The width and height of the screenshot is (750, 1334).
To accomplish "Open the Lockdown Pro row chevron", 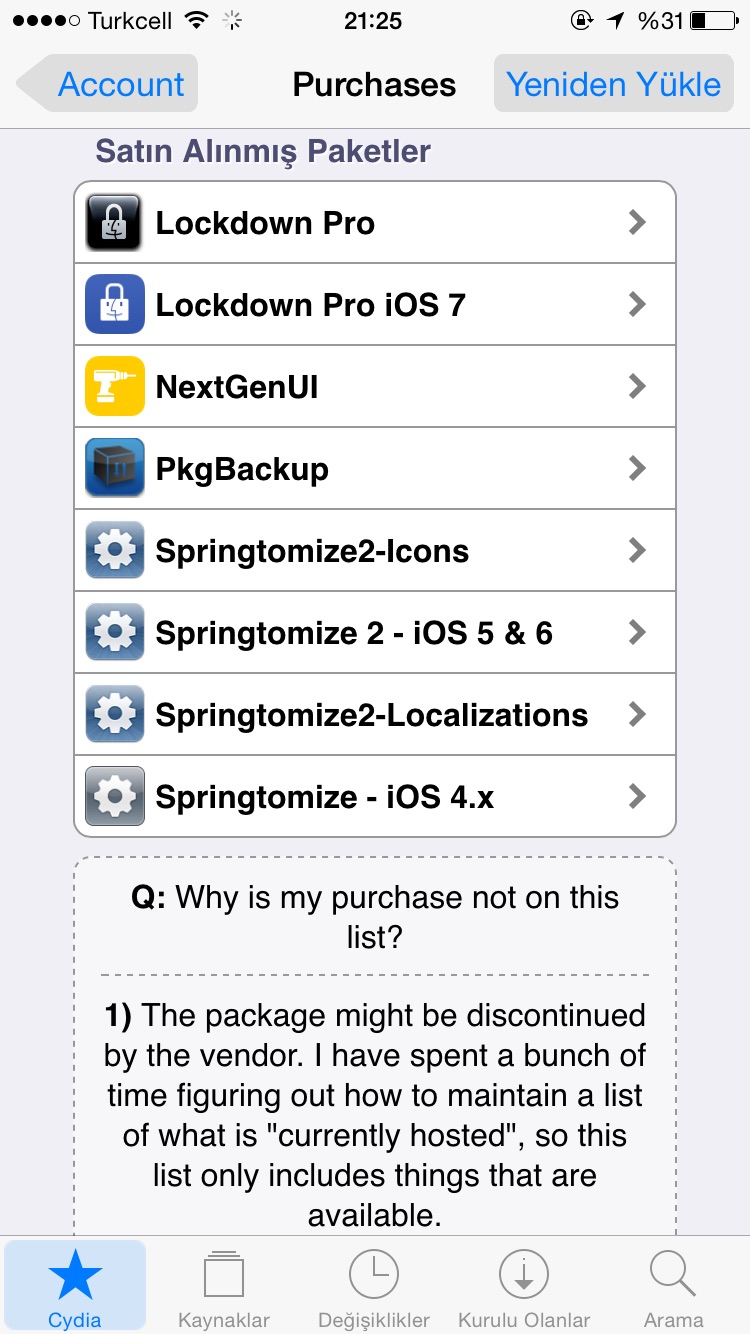I will (x=637, y=222).
